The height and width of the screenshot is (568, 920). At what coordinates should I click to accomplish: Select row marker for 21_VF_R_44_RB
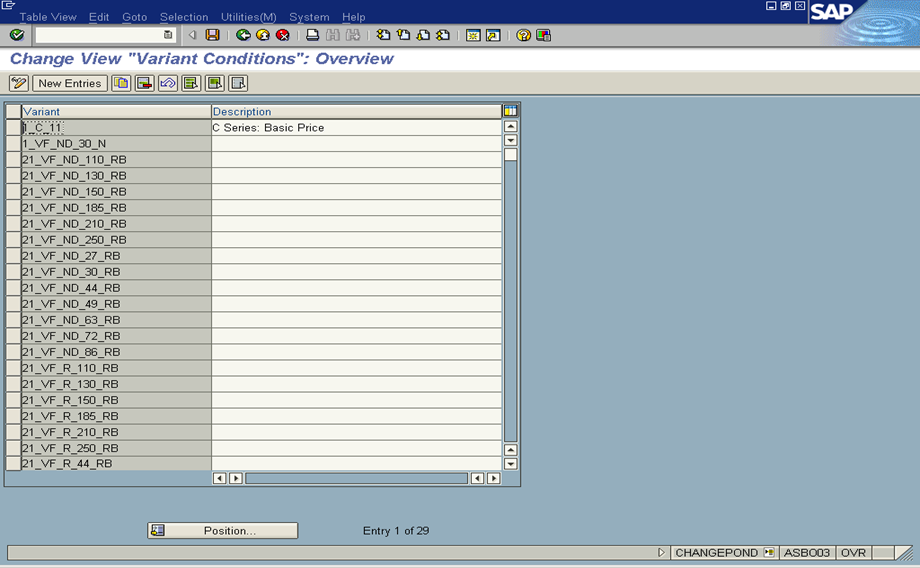tap(13, 464)
